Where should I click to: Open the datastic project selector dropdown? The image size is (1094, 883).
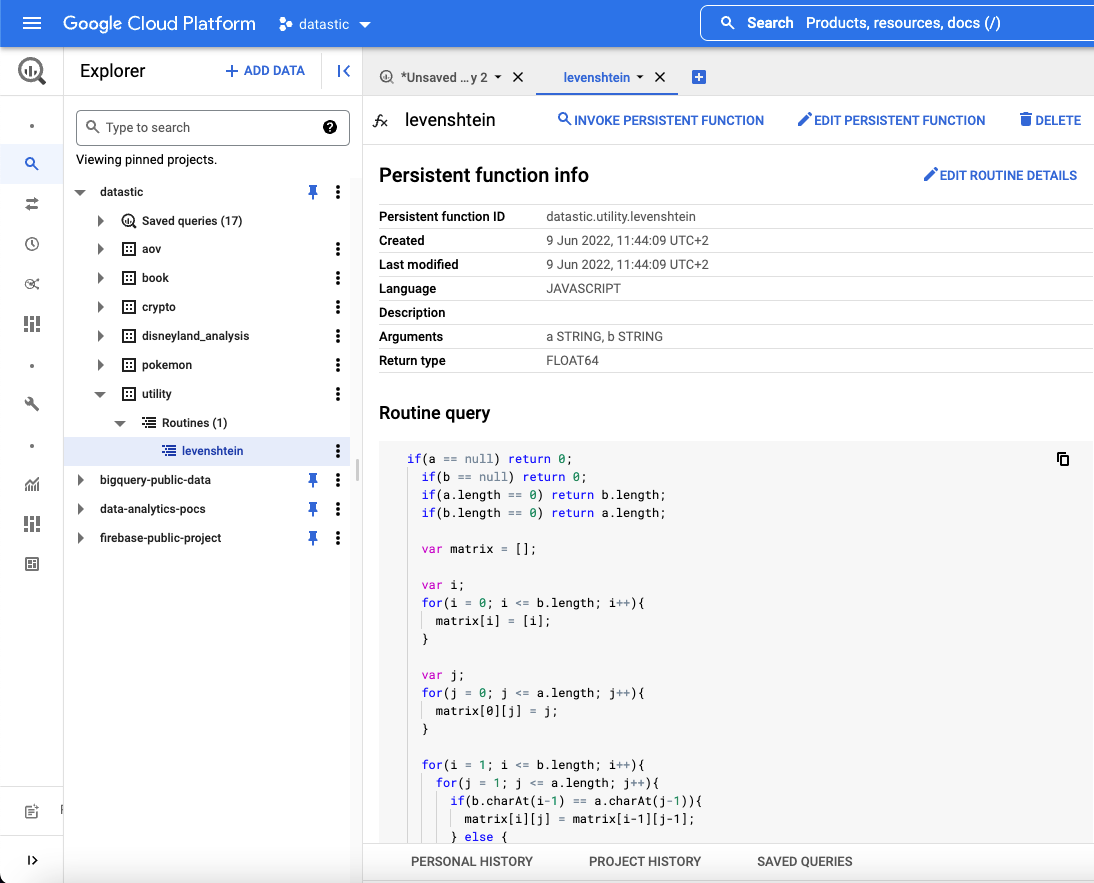click(x=325, y=24)
